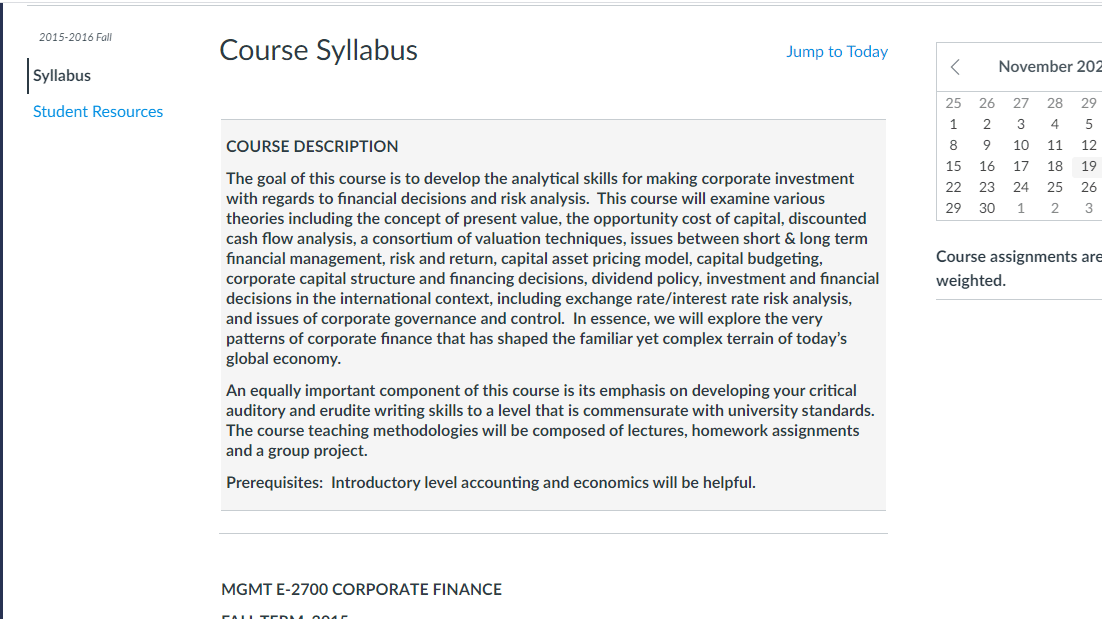This screenshot has height=619, width=1102.
Task: Click day 23 in the calendar
Action: coord(987,187)
